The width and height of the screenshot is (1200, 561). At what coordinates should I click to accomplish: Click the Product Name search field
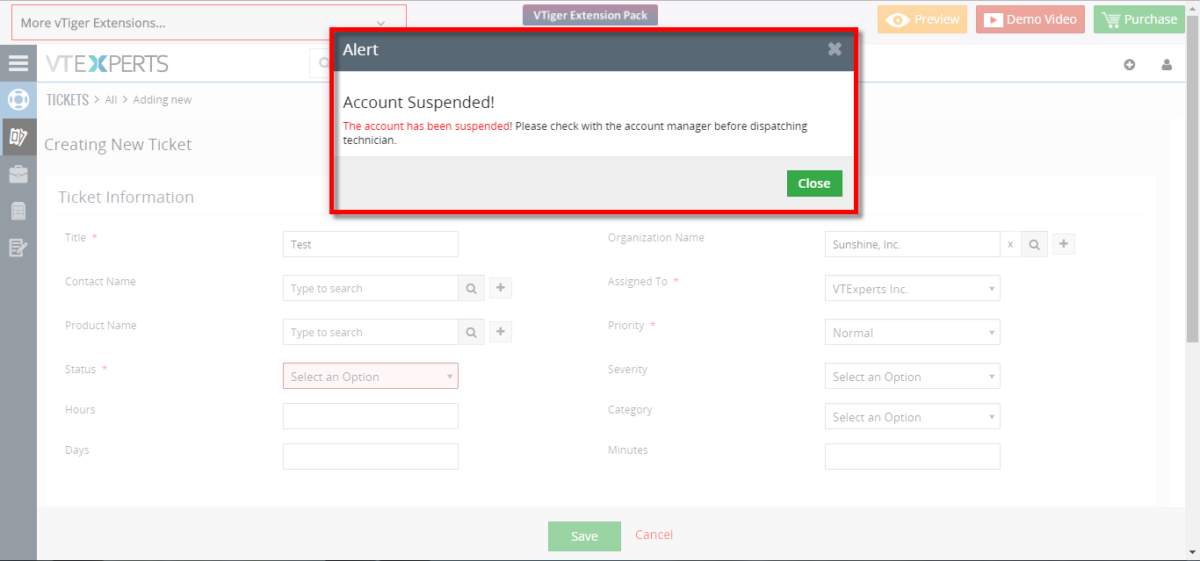coord(371,332)
